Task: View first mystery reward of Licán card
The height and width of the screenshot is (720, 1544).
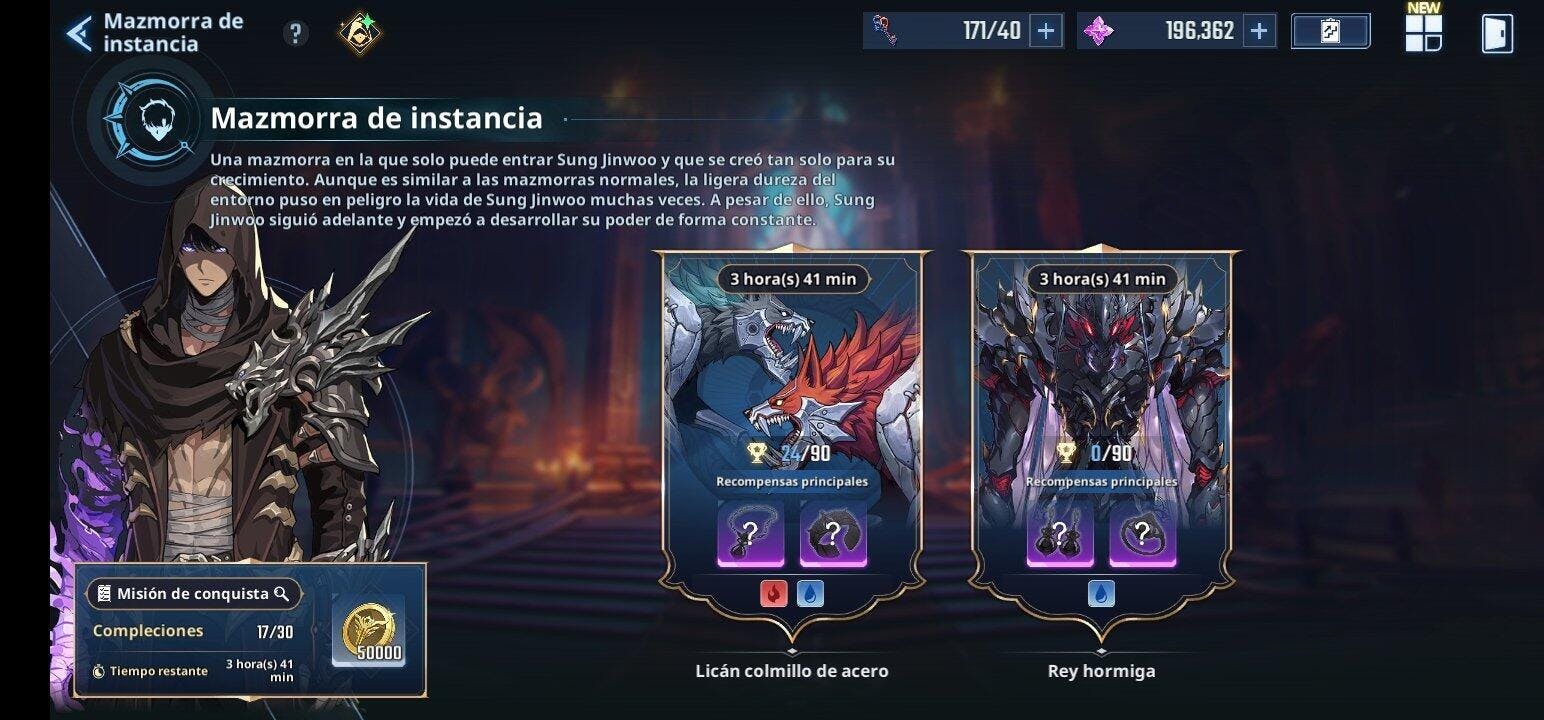Action: click(750, 535)
